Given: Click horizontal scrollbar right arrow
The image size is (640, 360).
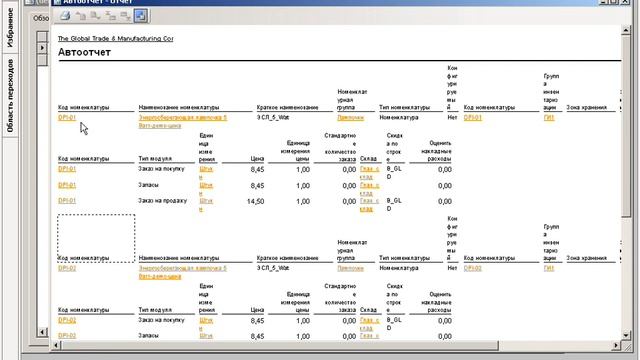Looking at the screenshot, I should point(616,345).
